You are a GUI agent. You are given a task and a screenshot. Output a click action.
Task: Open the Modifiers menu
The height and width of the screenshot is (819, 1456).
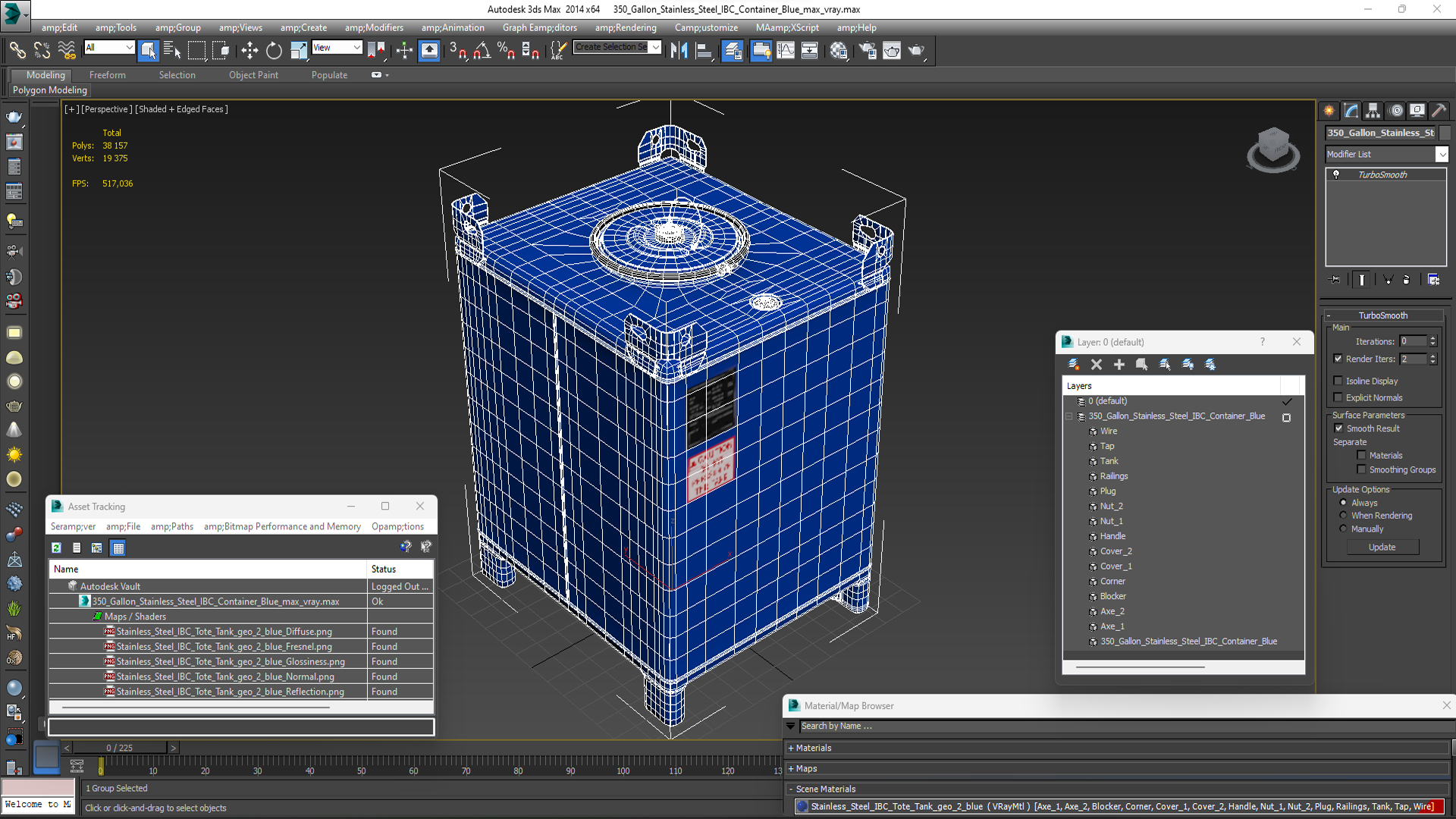coord(374,28)
